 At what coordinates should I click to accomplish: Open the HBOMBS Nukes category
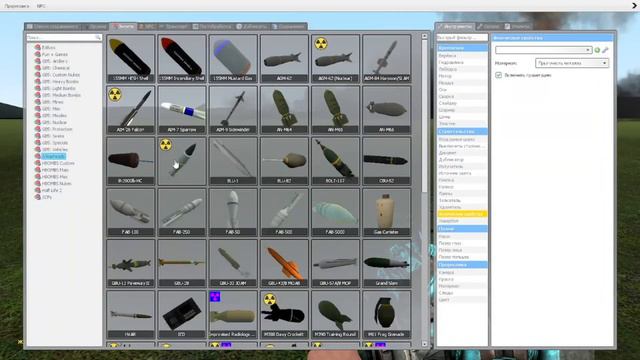[56, 183]
